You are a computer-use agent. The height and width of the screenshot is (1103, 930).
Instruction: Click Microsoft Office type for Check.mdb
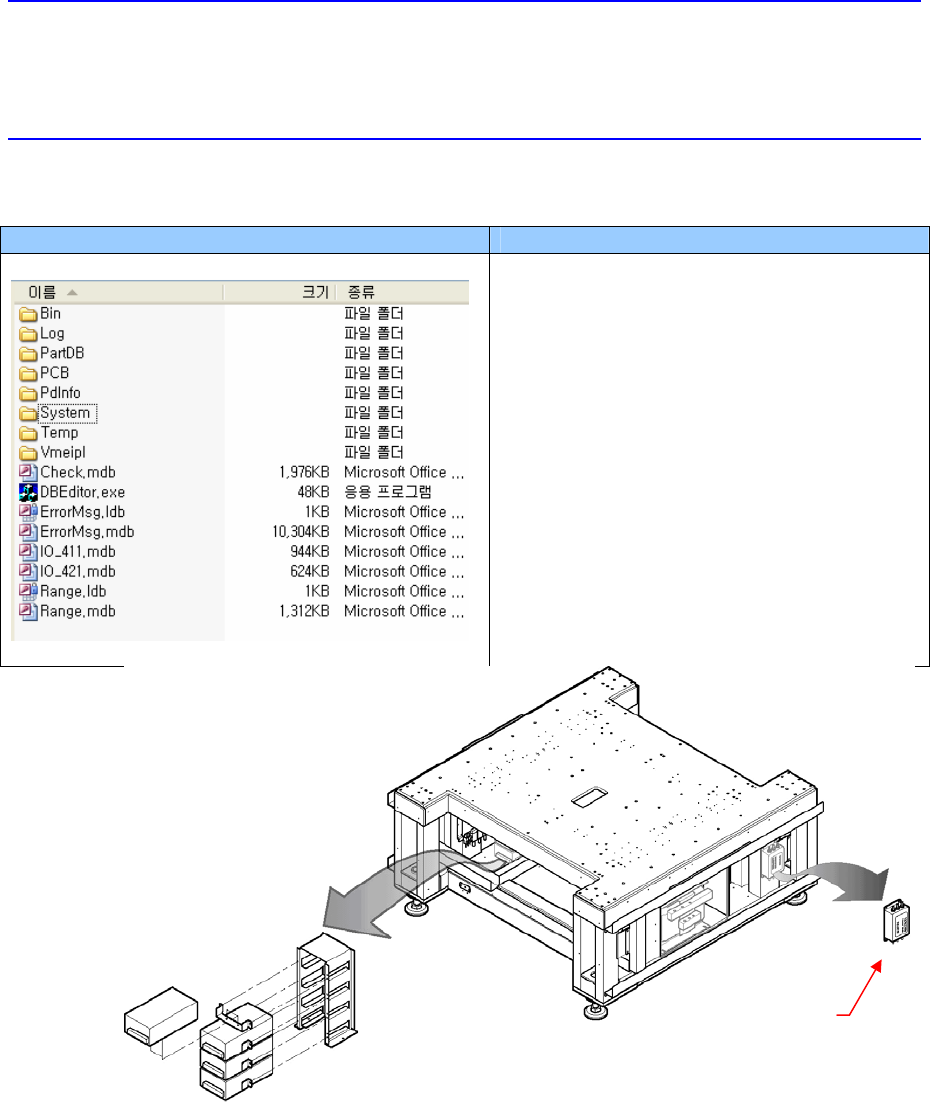click(x=404, y=472)
